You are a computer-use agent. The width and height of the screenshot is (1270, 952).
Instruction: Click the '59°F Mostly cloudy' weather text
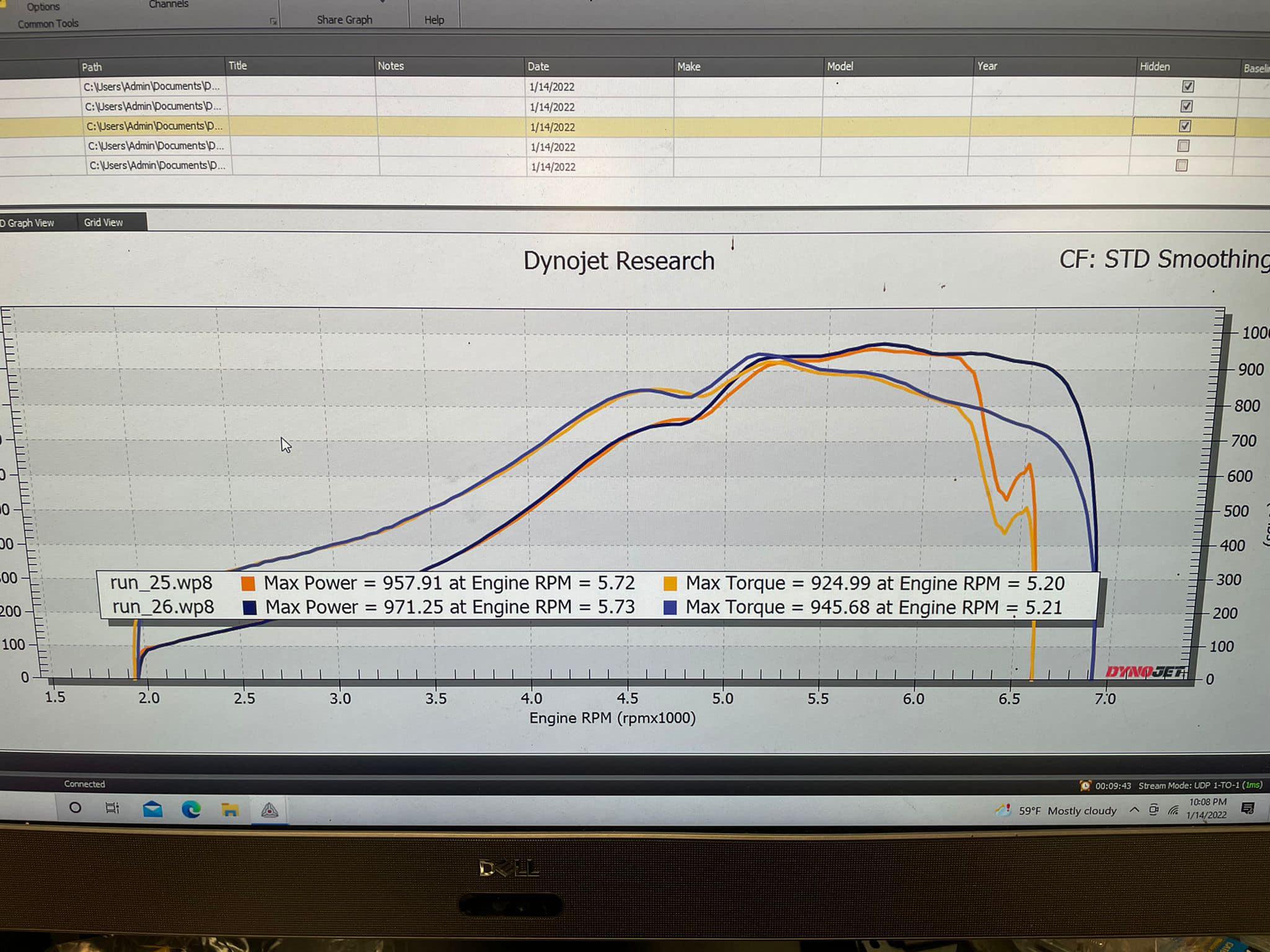click(x=1067, y=811)
